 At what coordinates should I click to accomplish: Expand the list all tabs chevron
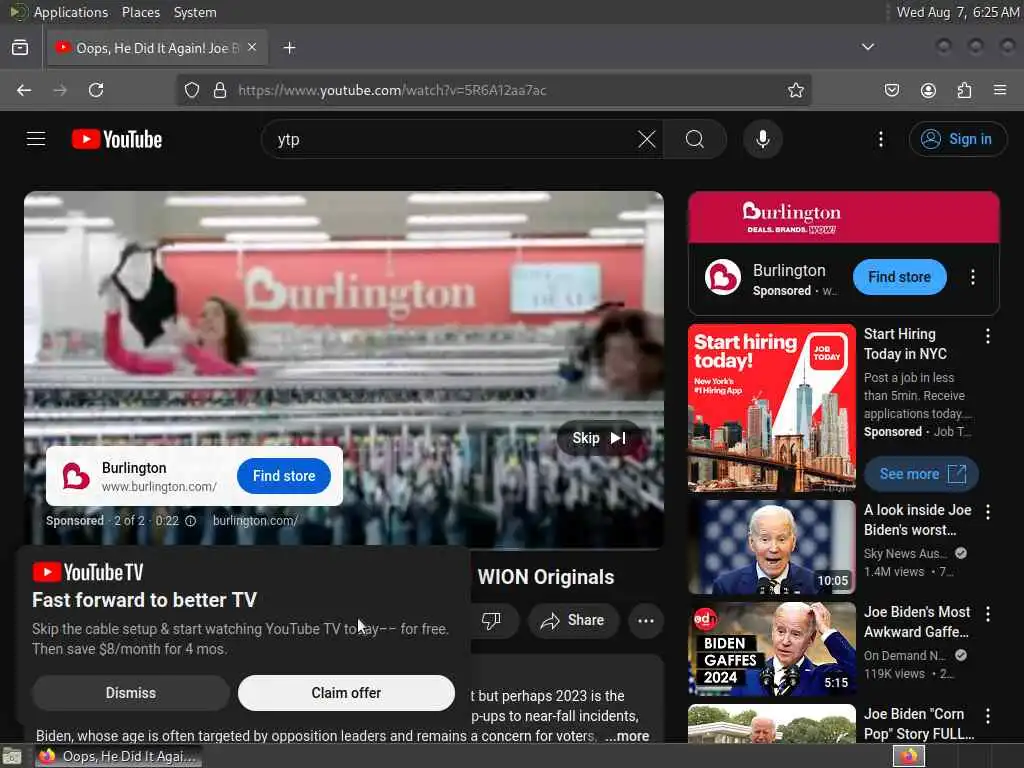click(x=867, y=47)
